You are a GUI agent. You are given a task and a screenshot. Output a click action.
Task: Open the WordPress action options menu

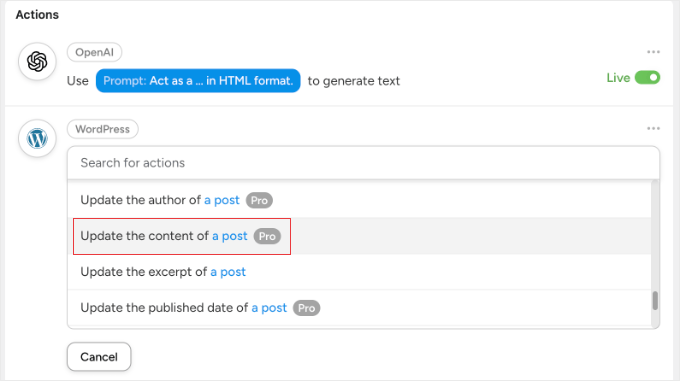point(653,129)
